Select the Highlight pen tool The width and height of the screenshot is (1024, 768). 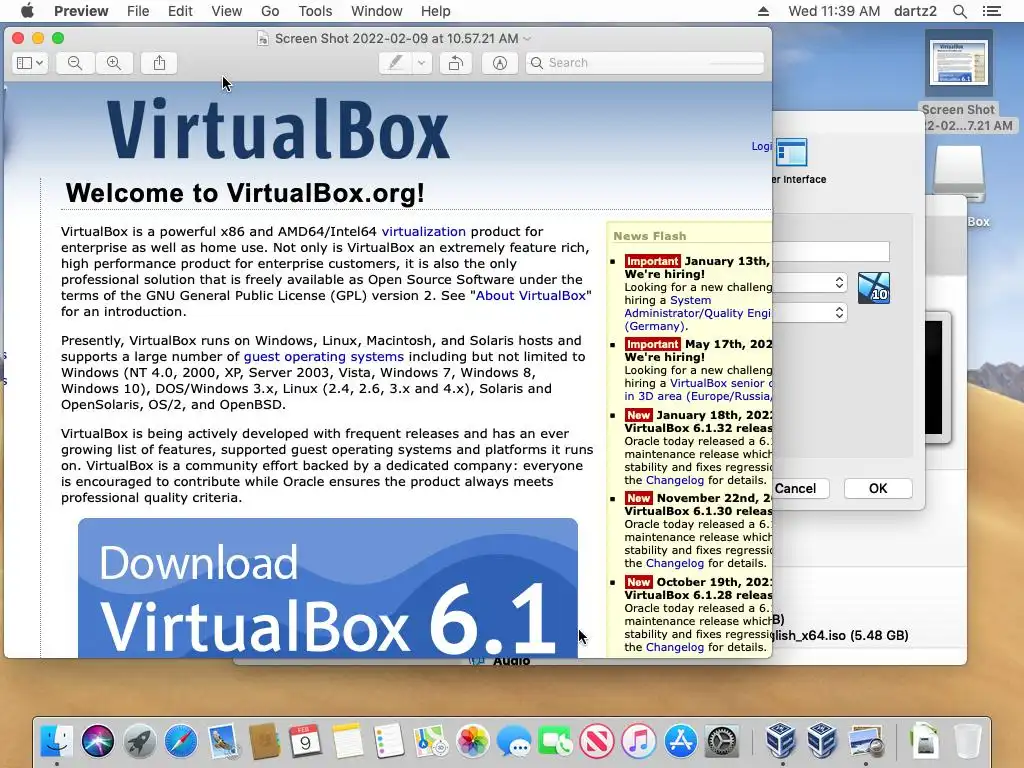[395, 63]
